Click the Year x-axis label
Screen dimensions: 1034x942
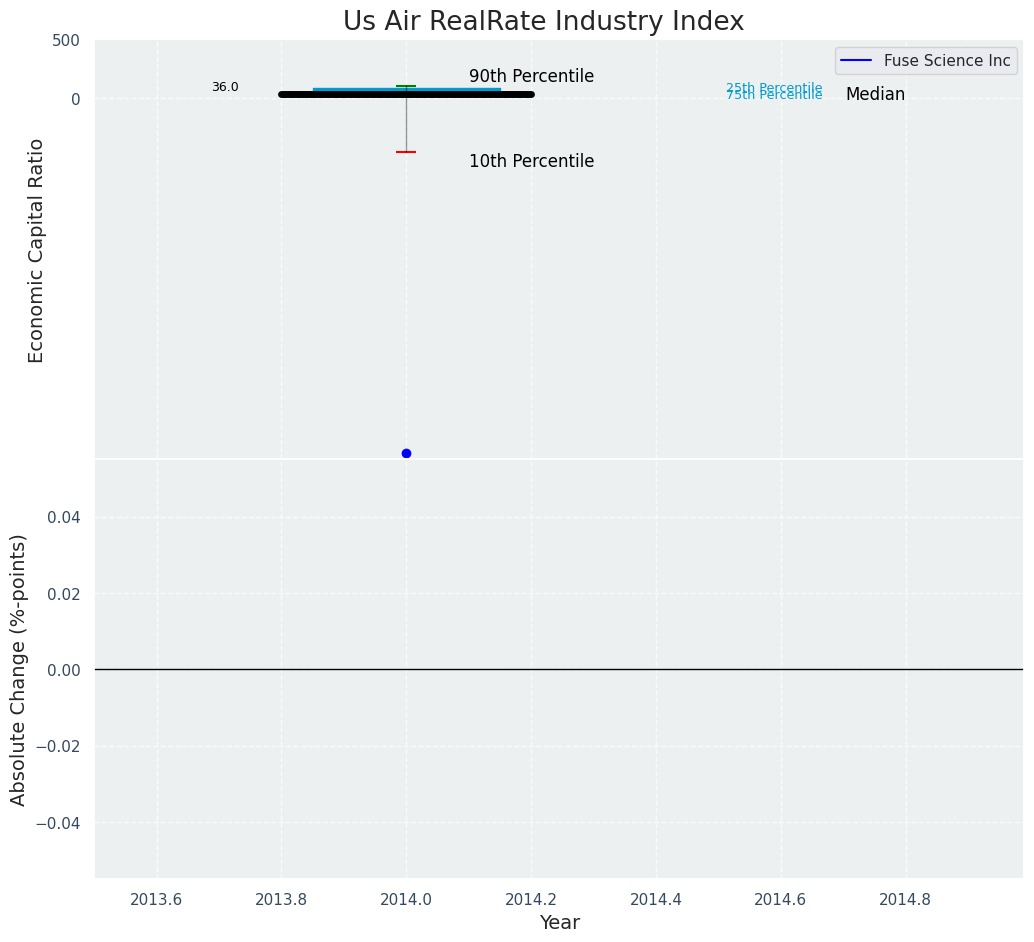559,923
